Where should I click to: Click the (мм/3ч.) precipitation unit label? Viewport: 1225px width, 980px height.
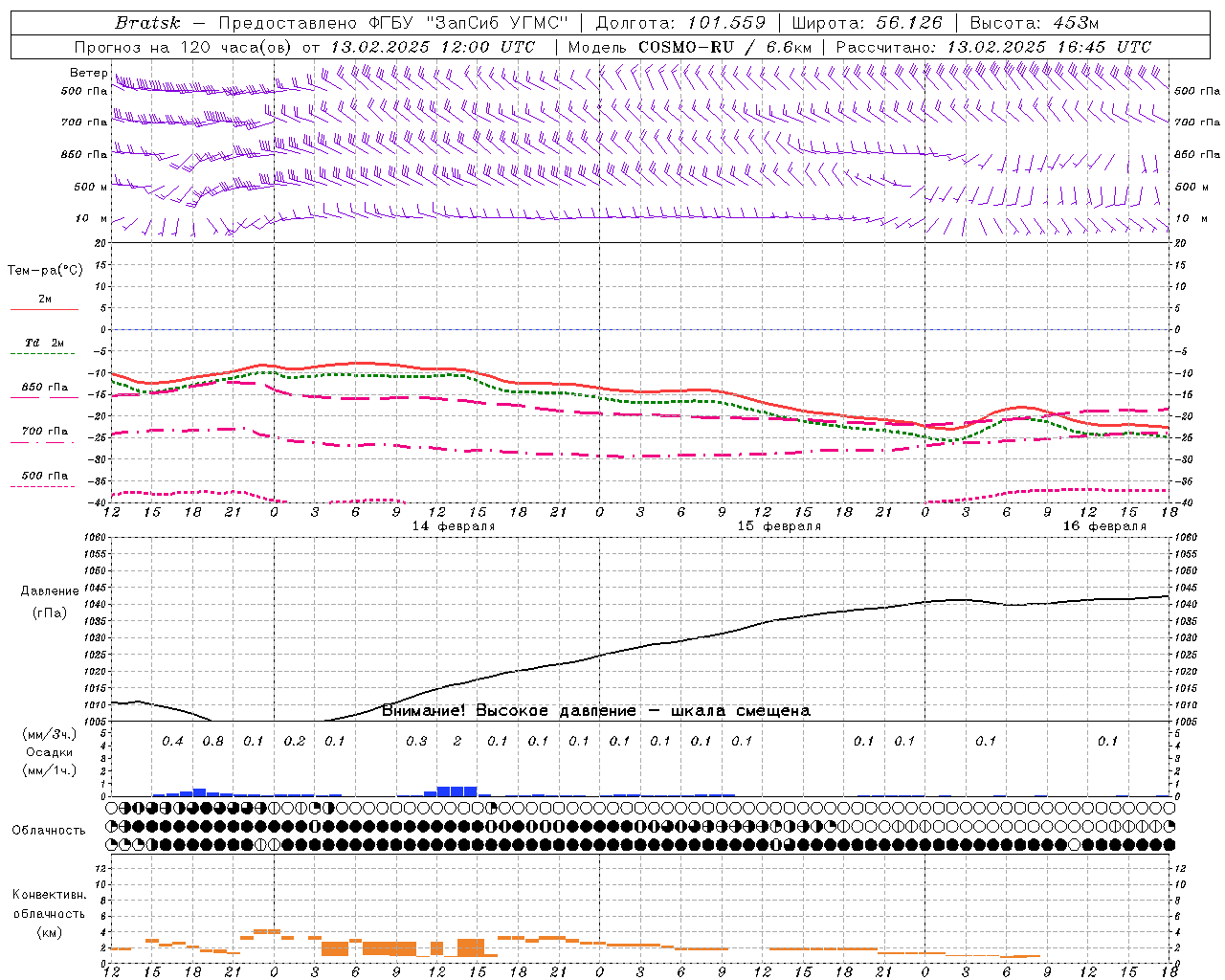click(50, 735)
